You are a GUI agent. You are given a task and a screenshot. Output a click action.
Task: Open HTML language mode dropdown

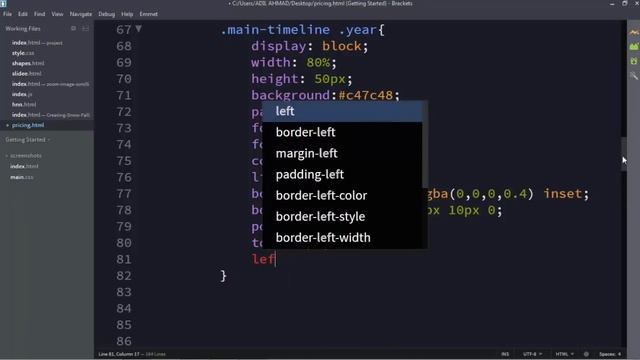[x=564, y=354]
